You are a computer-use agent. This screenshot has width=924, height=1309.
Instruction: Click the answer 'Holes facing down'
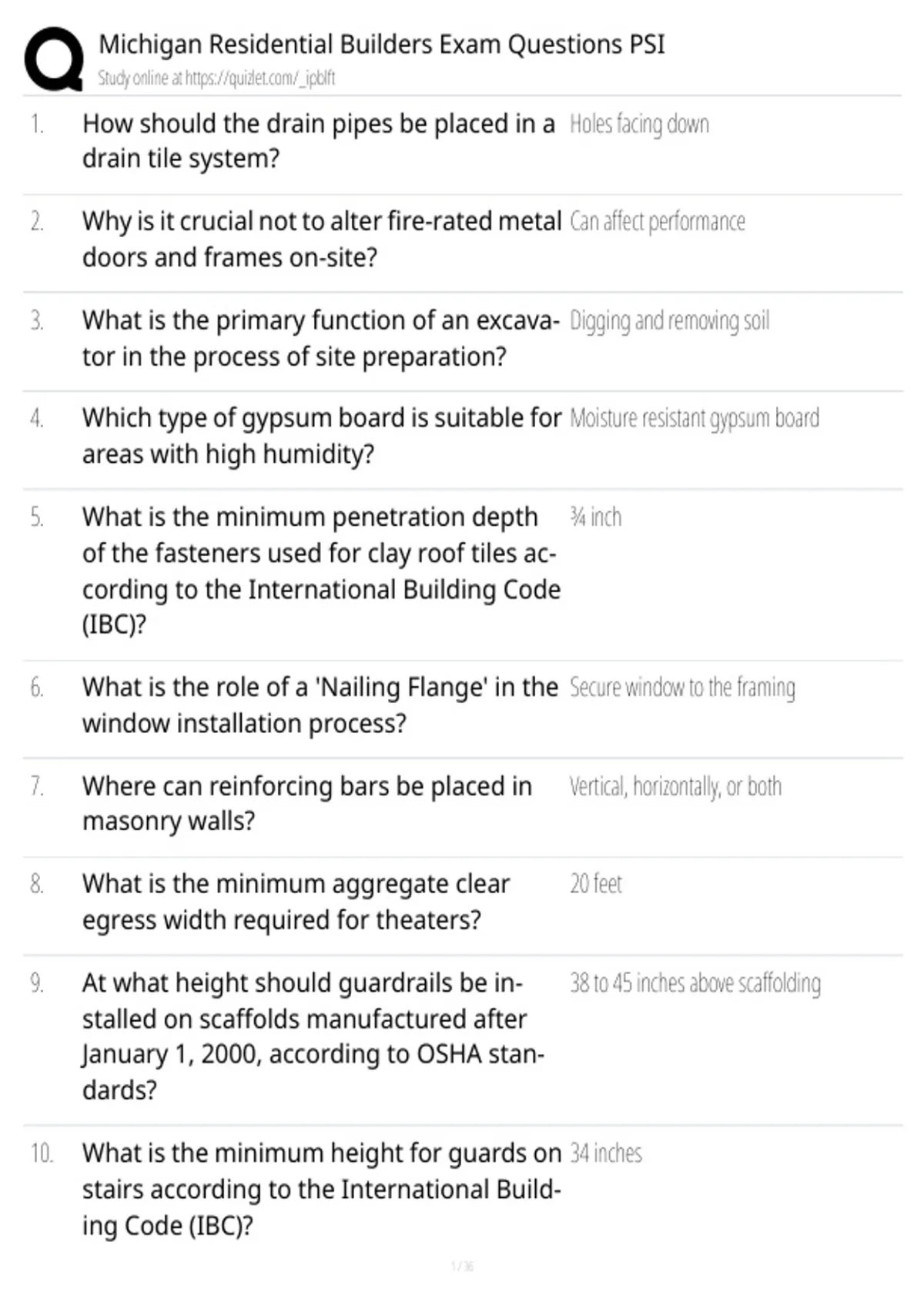point(639,124)
